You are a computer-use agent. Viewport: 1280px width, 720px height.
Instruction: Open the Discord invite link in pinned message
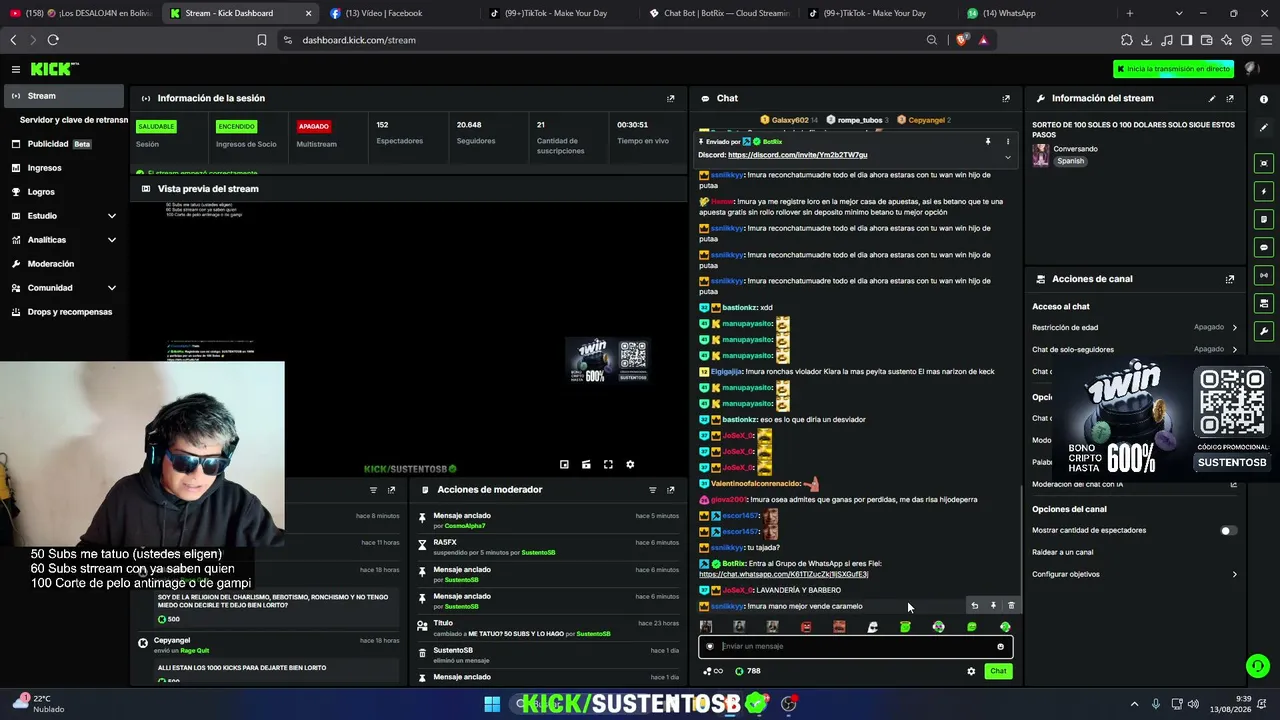pos(797,155)
